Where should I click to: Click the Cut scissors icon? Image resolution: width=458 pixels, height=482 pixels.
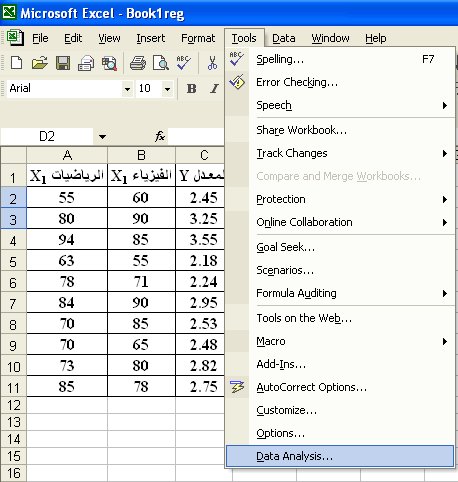(212, 63)
